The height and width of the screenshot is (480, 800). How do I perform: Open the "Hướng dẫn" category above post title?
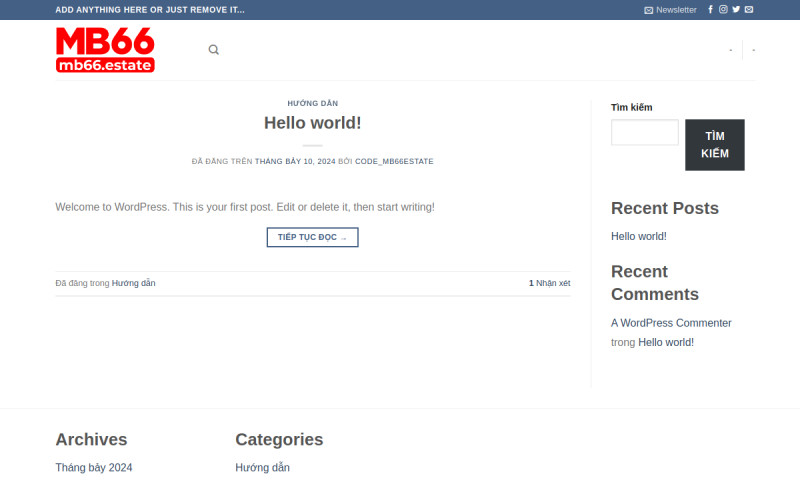pyautogui.click(x=312, y=103)
